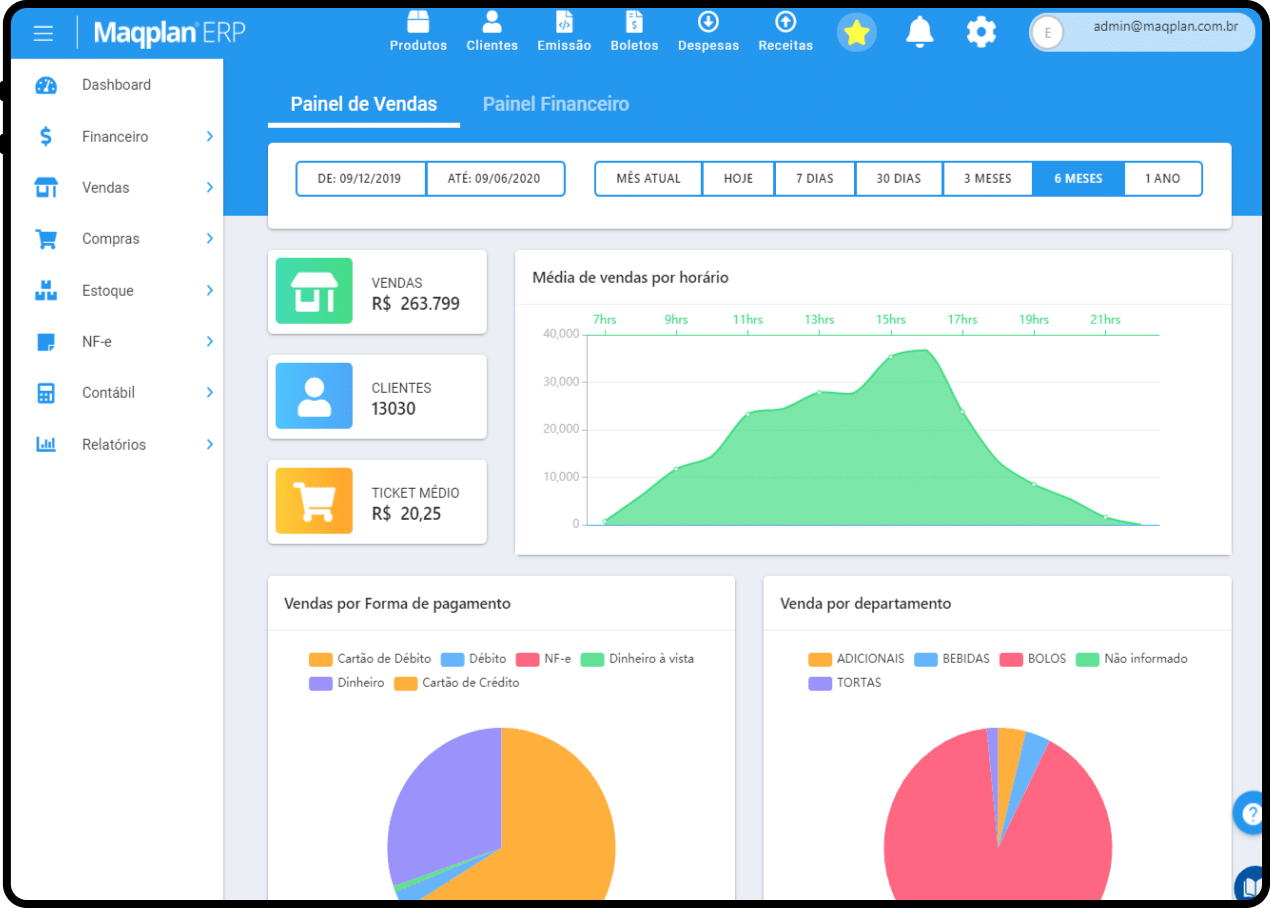Image resolution: width=1270 pixels, height=908 pixels.
Task: Toggle Não informado legend swatch
Action: [x=1087, y=660]
